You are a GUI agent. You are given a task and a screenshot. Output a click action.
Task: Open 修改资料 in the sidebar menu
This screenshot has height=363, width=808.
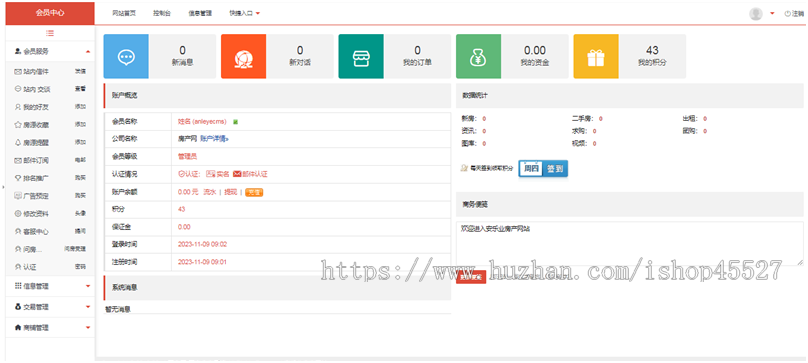(x=36, y=214)
